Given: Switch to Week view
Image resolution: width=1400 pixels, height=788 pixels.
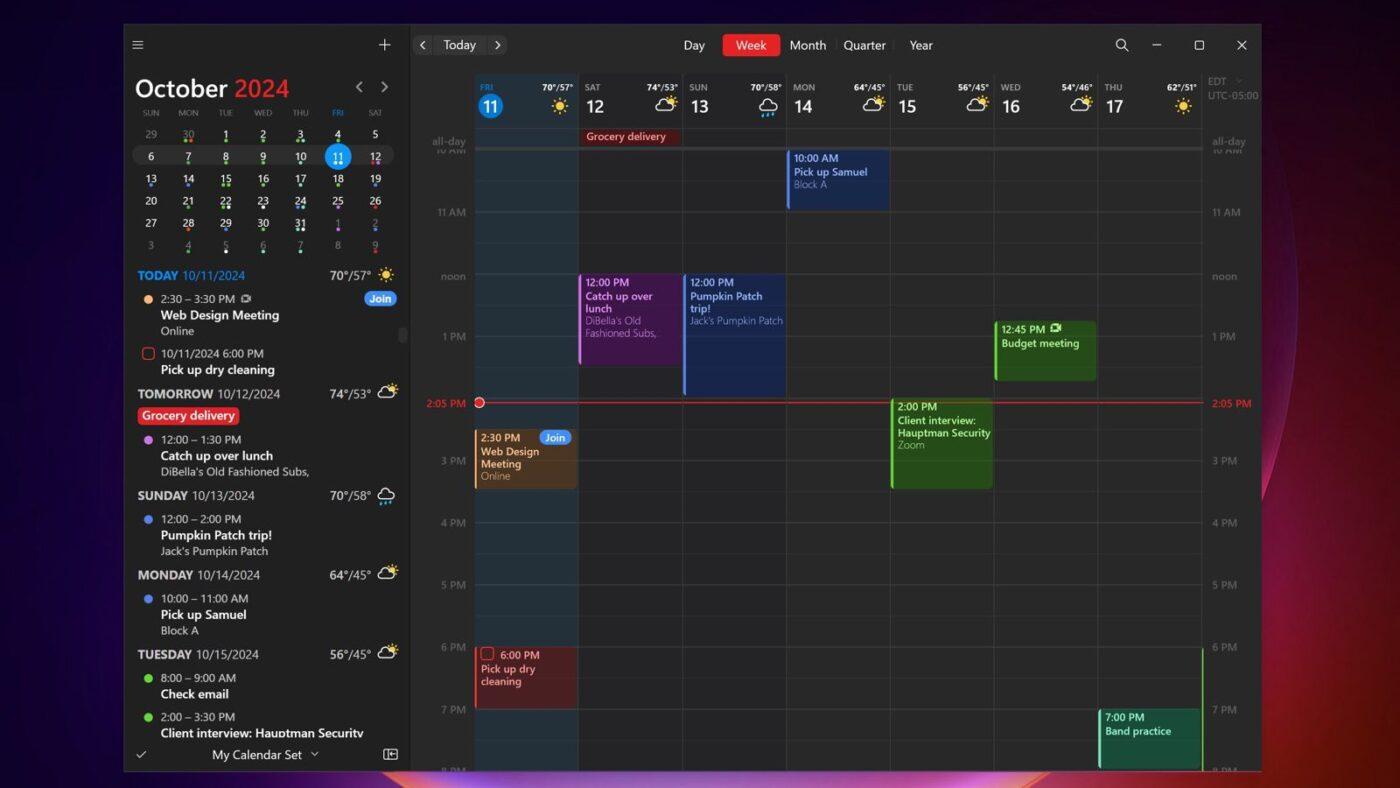Looking at the screenshot, I should coord(751,45).
